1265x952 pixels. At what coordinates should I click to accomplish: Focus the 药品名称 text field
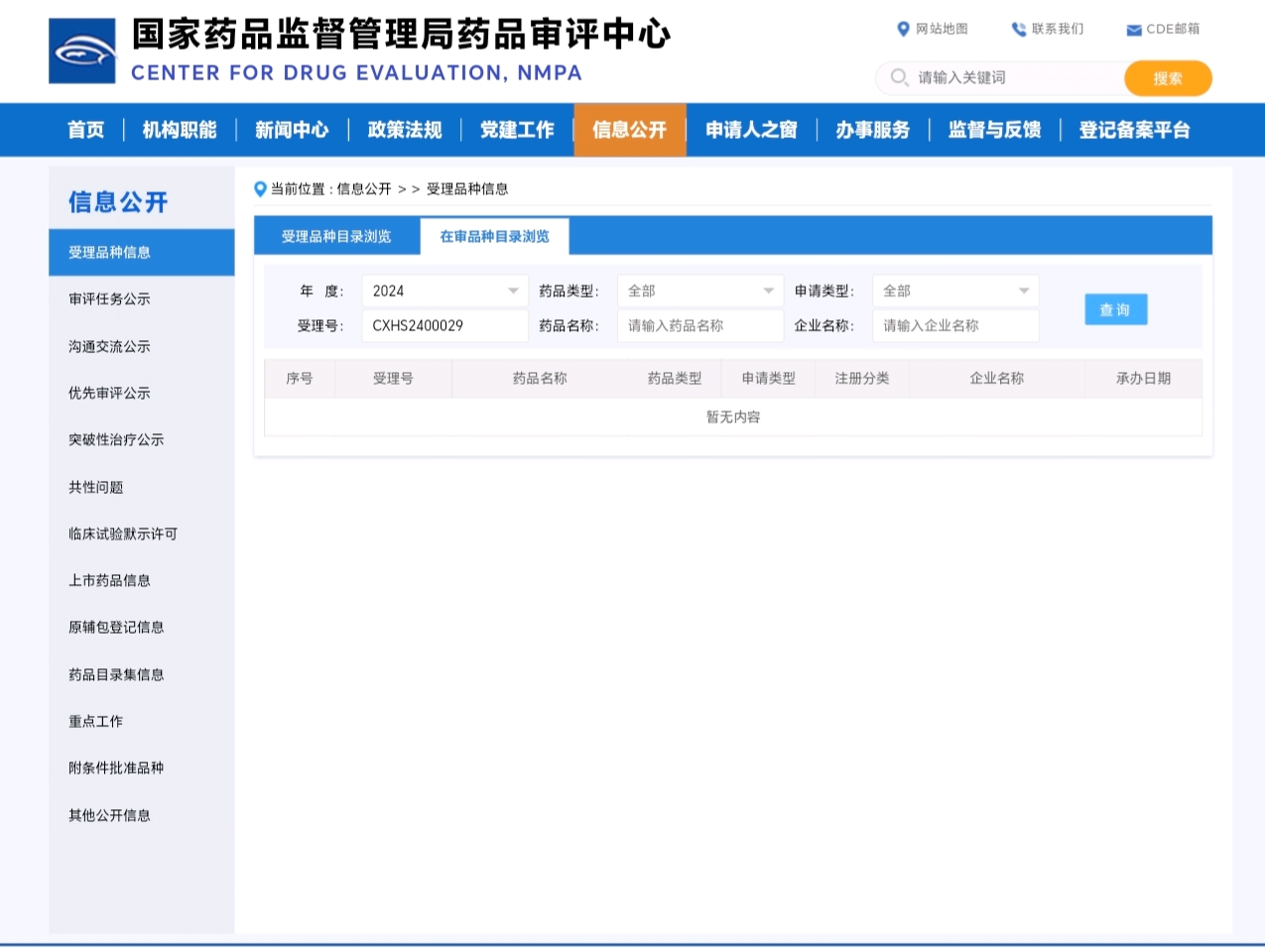[x=699, y=325]
